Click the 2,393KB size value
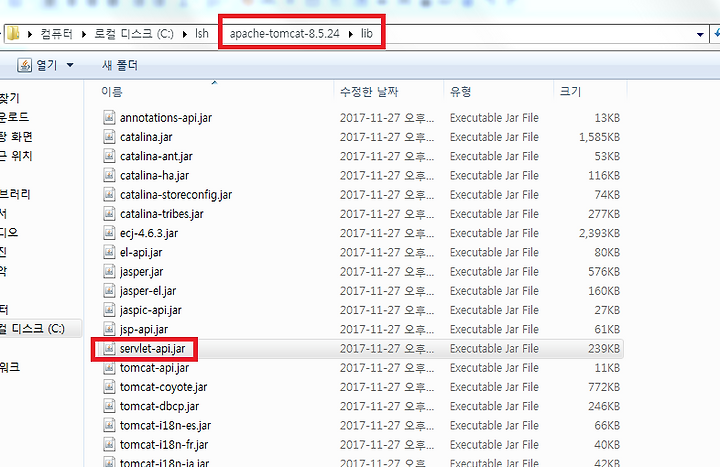The height and width of the screenshot is (467, 720). pos(599,234)
